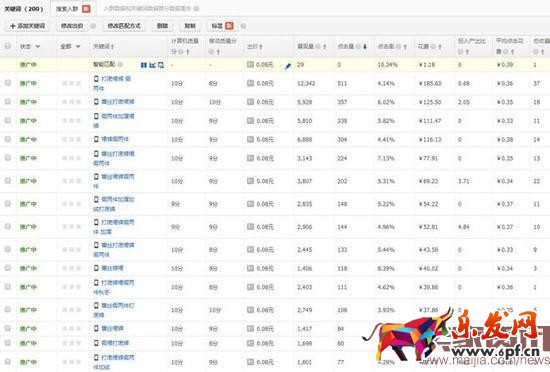Click the 标签 button
This screenshot has height=372, width=550.
click(222, 26)
